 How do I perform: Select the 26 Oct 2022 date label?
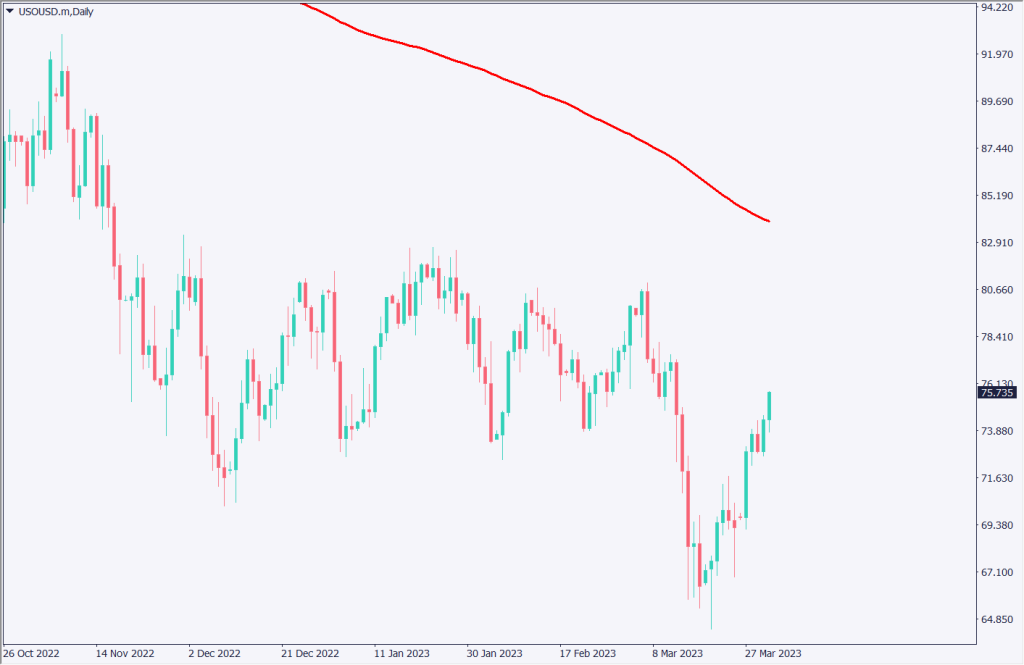[x=32, y=653]
